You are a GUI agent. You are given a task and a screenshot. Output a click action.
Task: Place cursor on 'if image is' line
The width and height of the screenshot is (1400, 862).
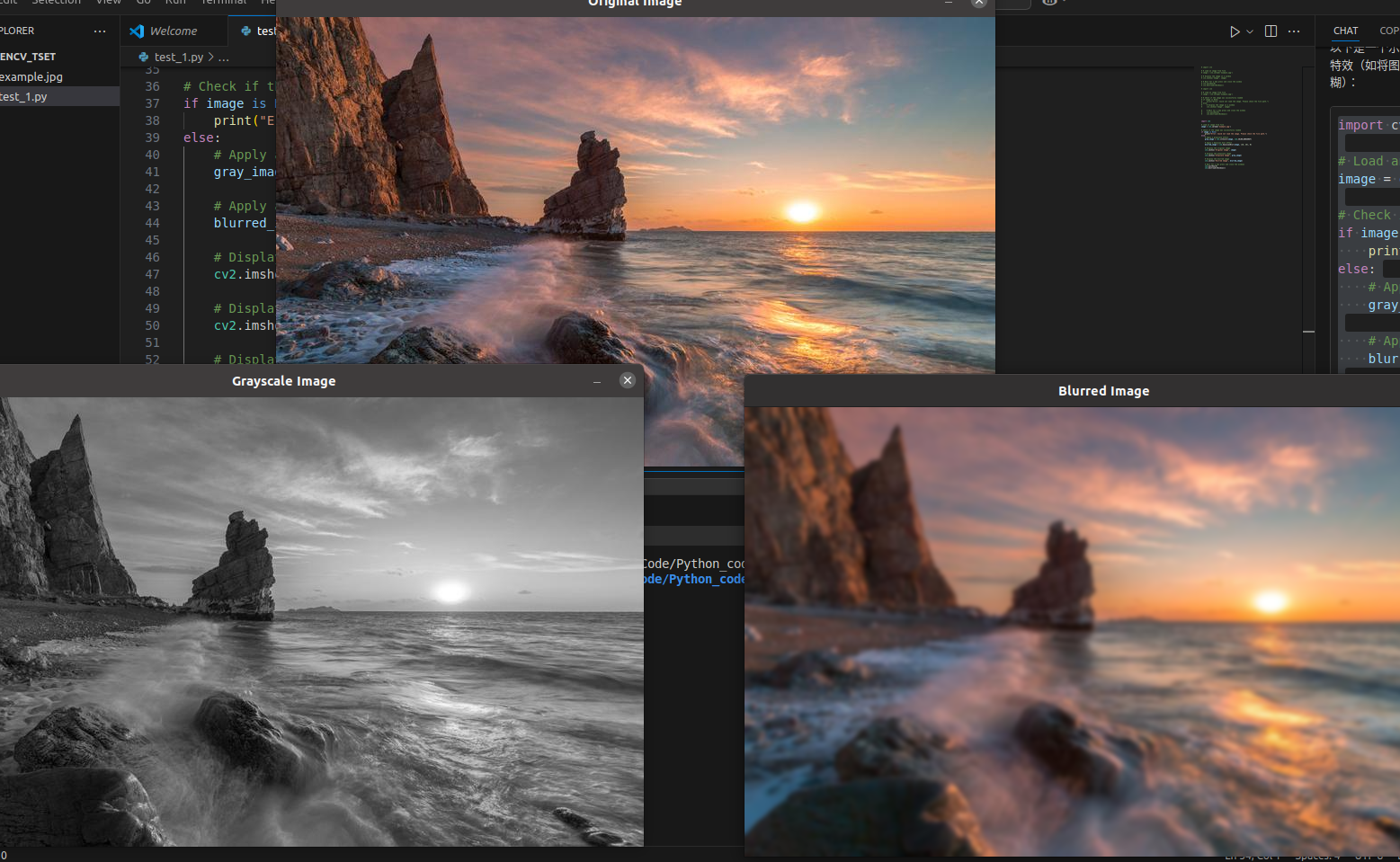tap(229, 103)
